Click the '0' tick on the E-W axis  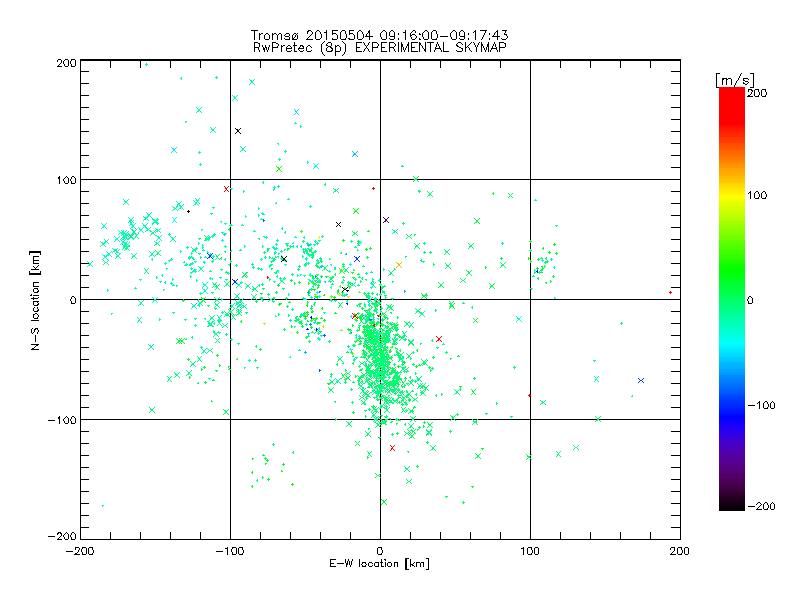tap(380, 551)
